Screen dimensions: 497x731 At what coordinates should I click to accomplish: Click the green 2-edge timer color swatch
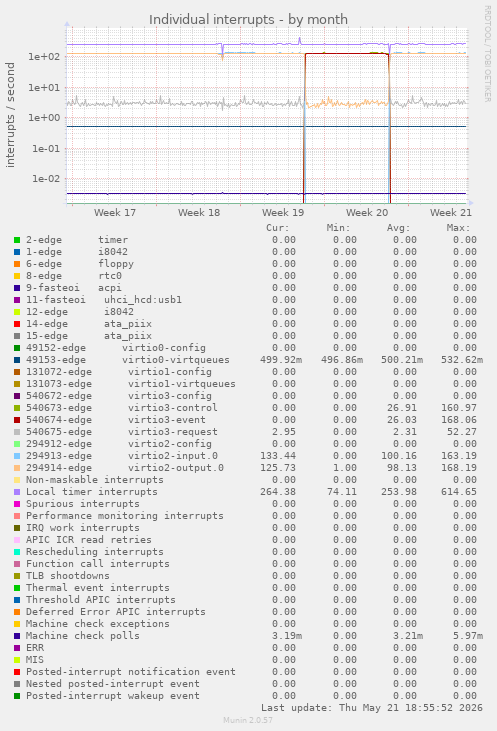pos(17,240)
